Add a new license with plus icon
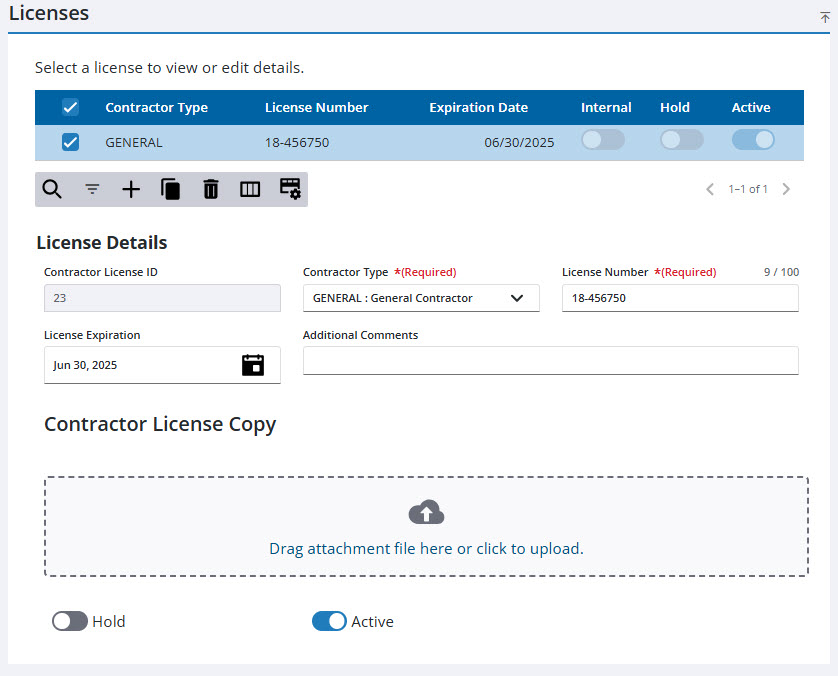 click(x=131, y=189)
